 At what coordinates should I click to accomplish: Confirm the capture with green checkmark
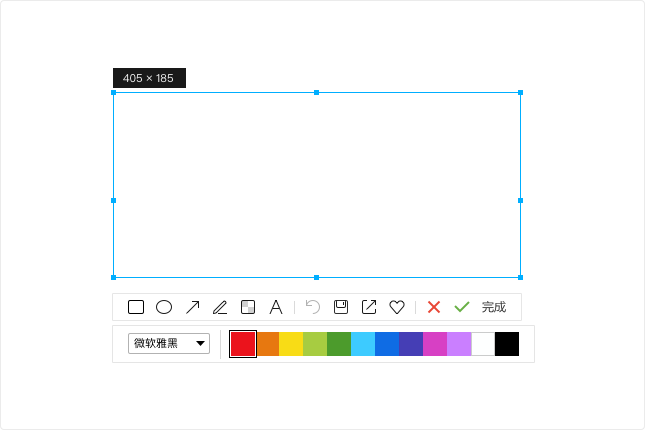coord(461,307)
